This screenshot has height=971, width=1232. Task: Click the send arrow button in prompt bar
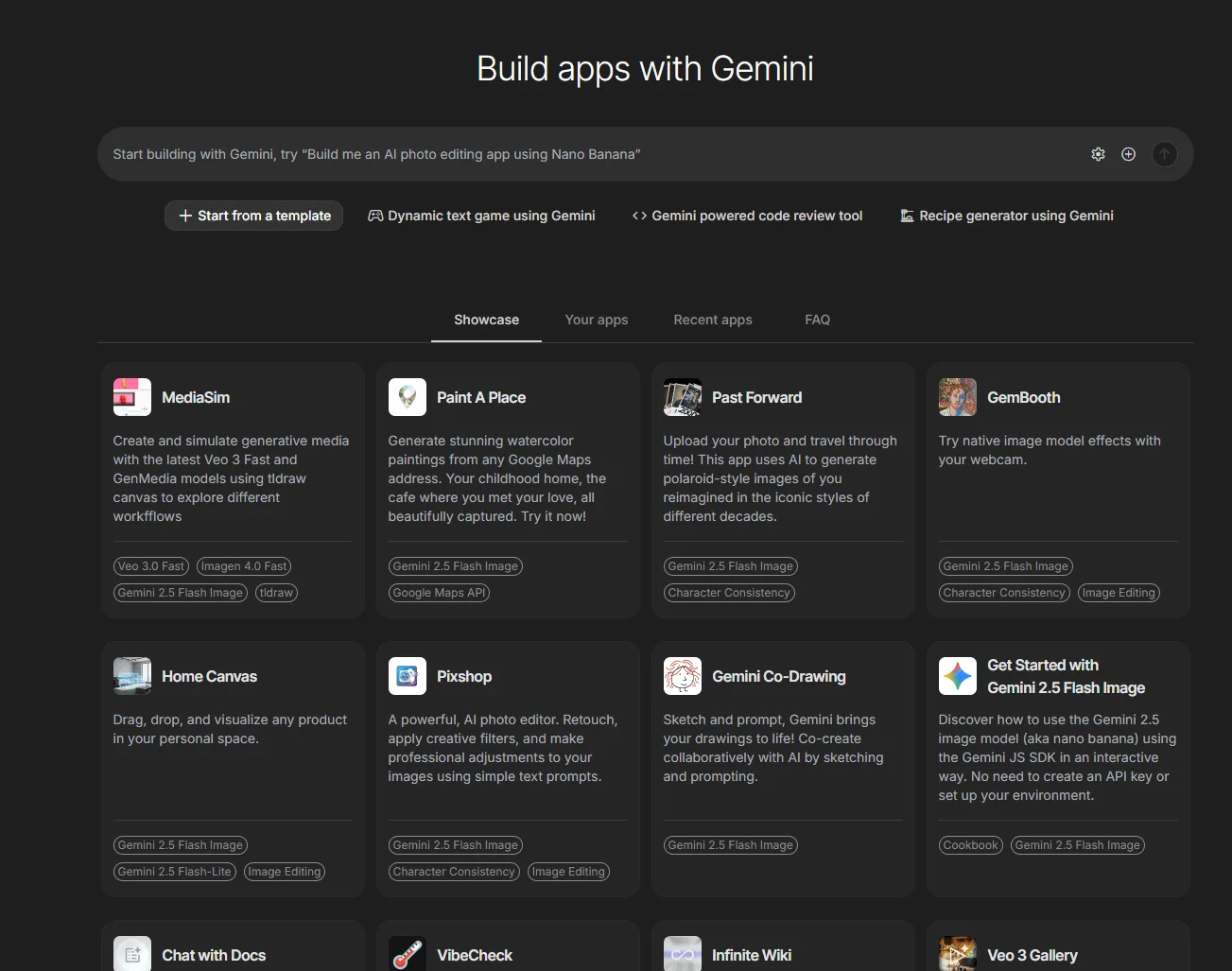tap(1164, 154)
